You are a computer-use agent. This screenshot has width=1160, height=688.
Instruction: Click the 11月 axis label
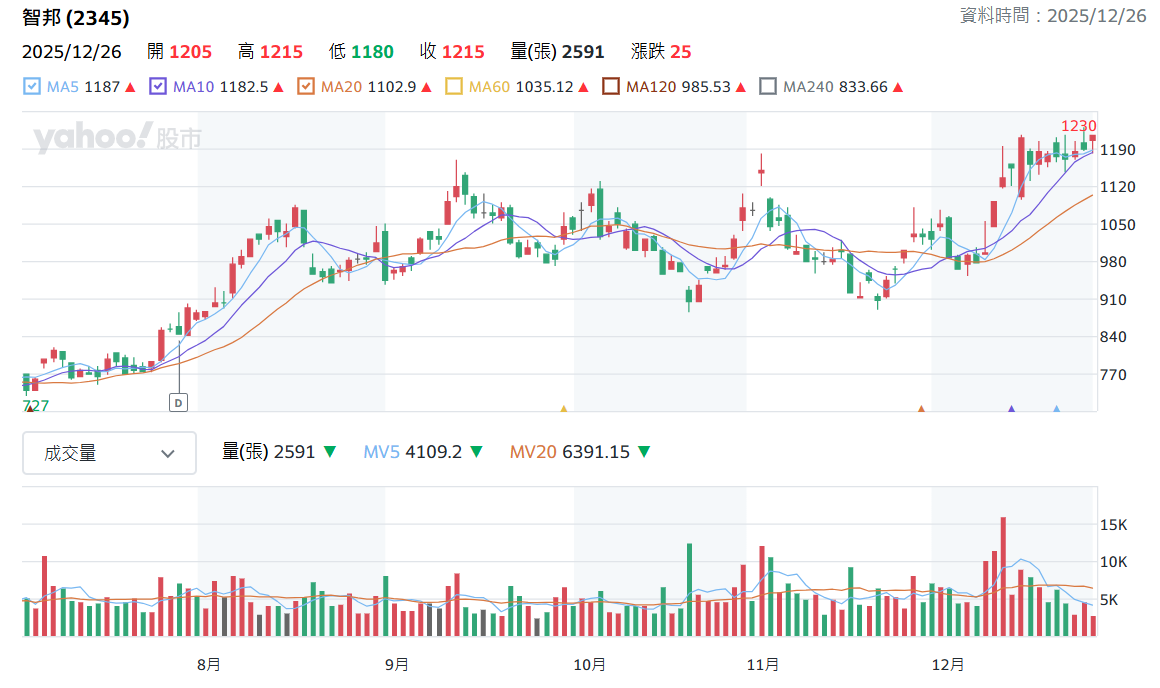point(763,664)
